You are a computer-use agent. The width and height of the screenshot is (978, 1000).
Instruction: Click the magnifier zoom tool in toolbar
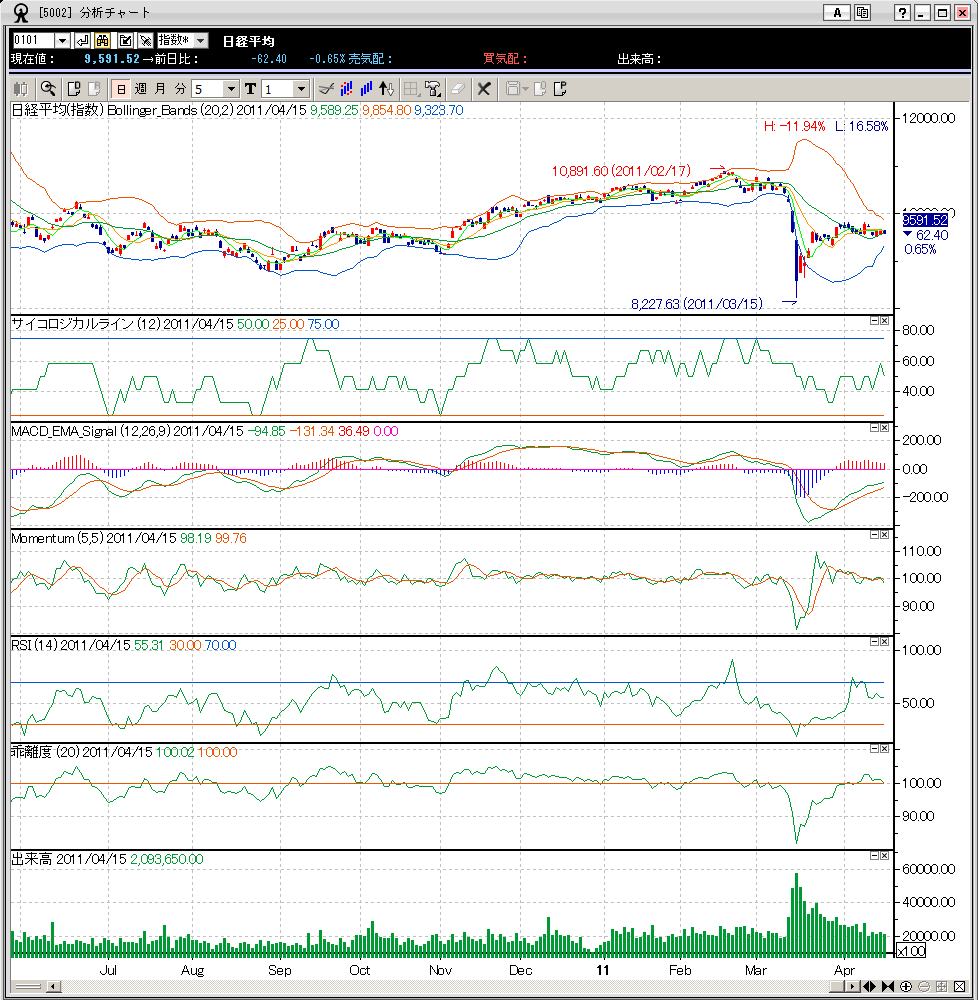coord(48,88)
